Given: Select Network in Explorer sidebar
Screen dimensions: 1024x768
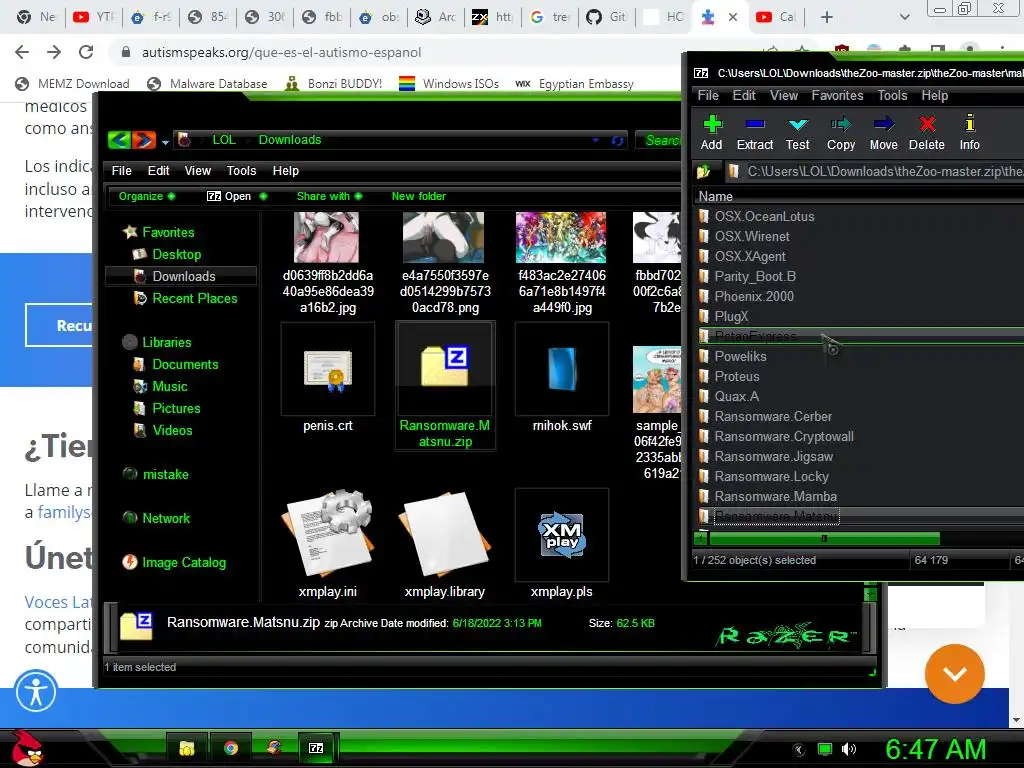Looking at the screenshot, I should tap(157, 519).
